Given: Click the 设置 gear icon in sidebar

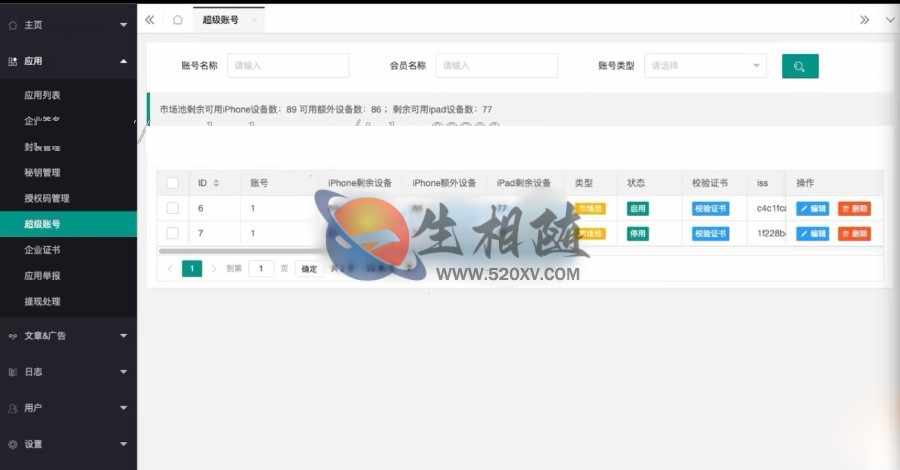Looking at the screenshot, I should (13, 445).
